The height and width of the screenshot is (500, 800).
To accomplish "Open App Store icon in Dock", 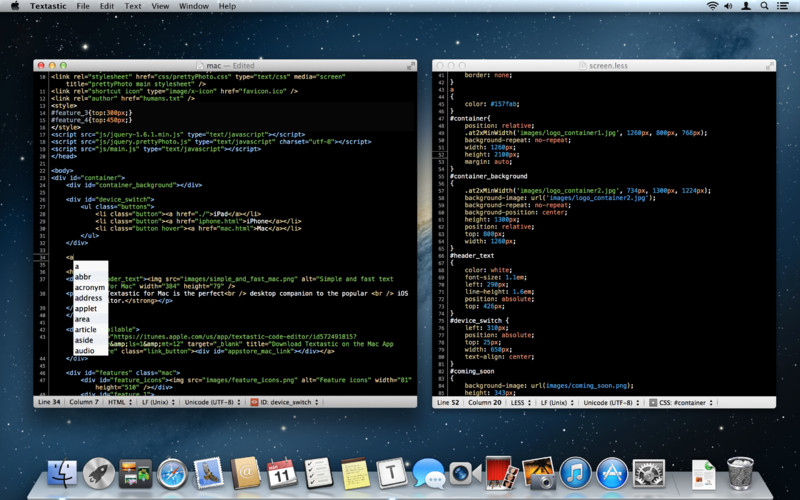I will pos(612,473).
